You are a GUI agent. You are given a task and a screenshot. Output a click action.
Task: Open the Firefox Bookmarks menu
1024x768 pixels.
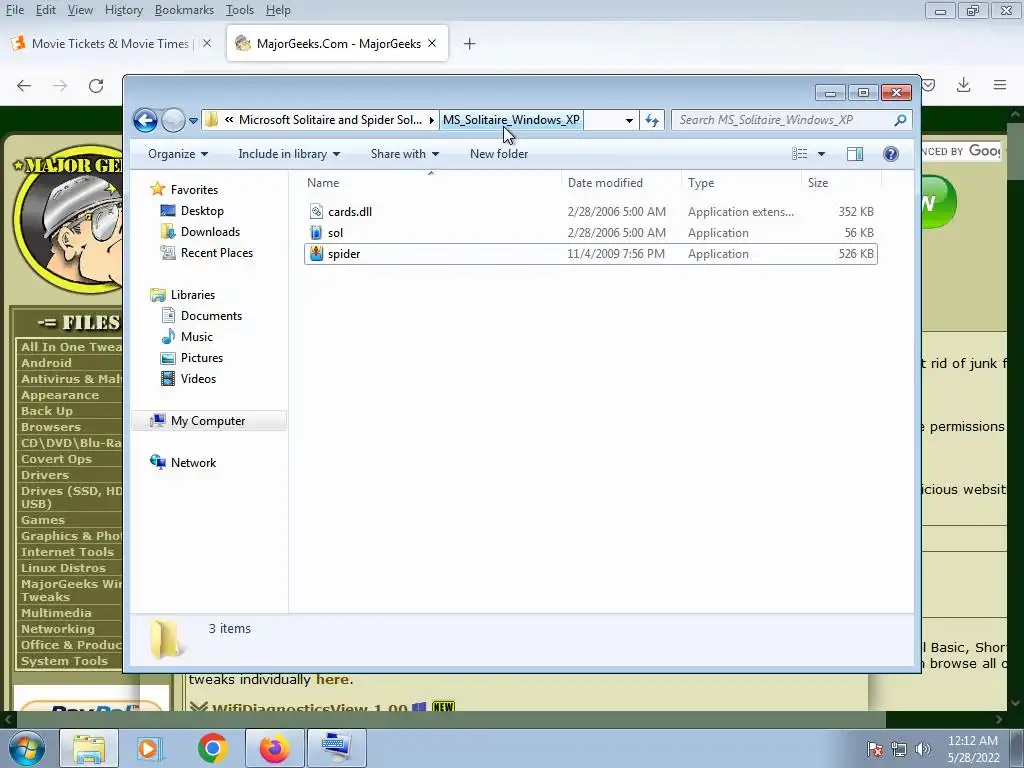[x=184, y=10]
